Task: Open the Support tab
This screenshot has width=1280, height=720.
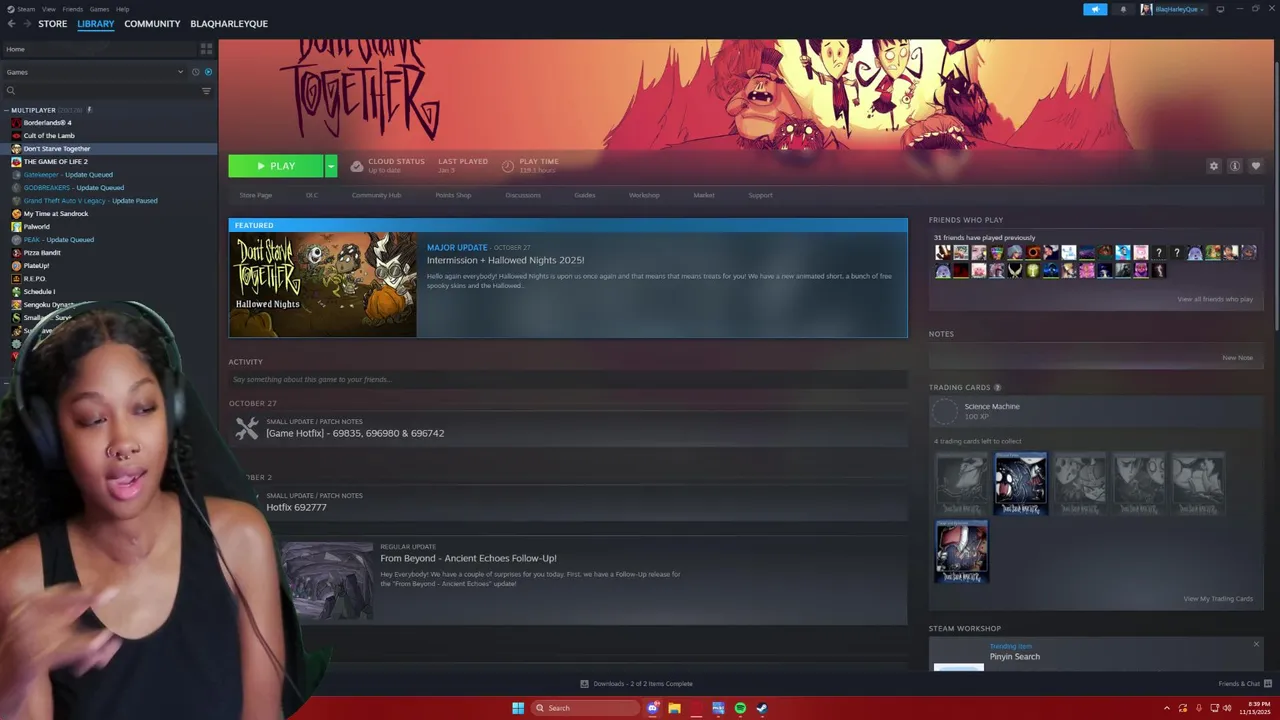Action: [760, 195]
